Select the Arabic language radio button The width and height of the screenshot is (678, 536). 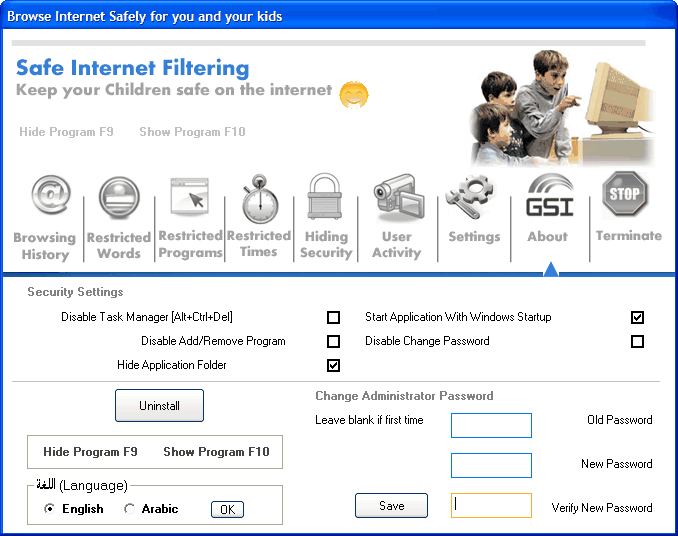129,509
